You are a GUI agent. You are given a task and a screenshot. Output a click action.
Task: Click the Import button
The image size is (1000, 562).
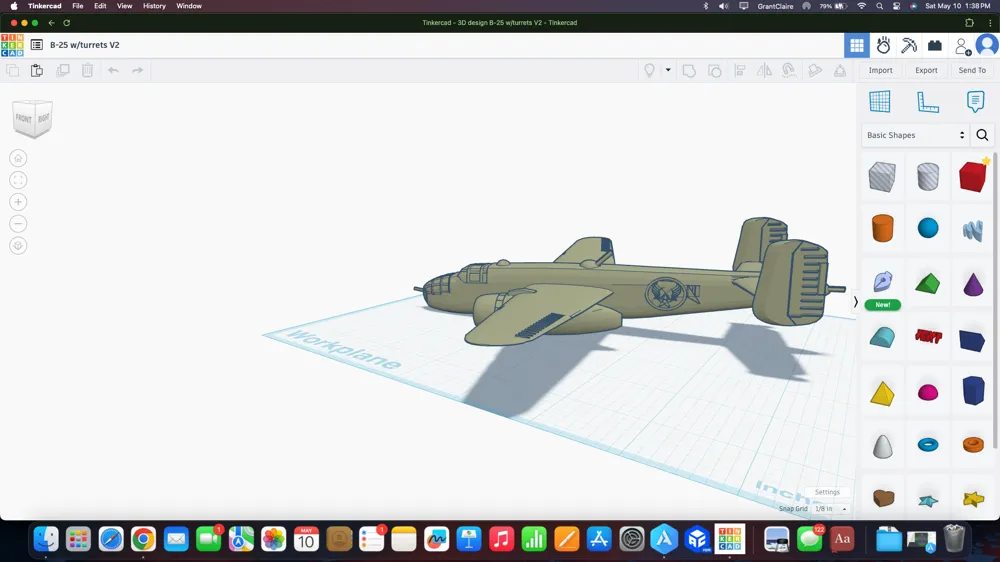click(880, 70)
